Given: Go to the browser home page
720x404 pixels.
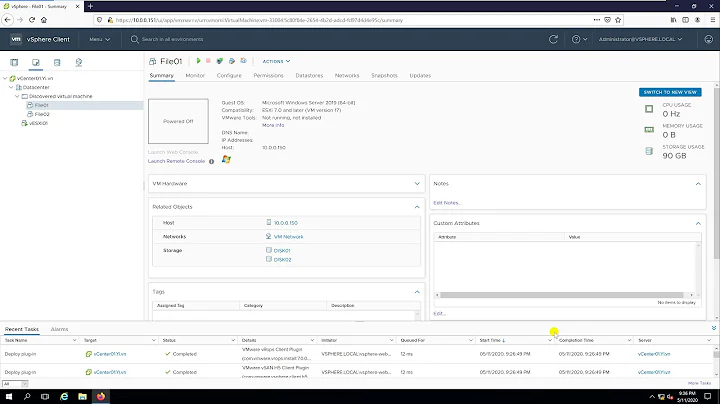Looking at the screenshot, I should (x=44, y=20).
